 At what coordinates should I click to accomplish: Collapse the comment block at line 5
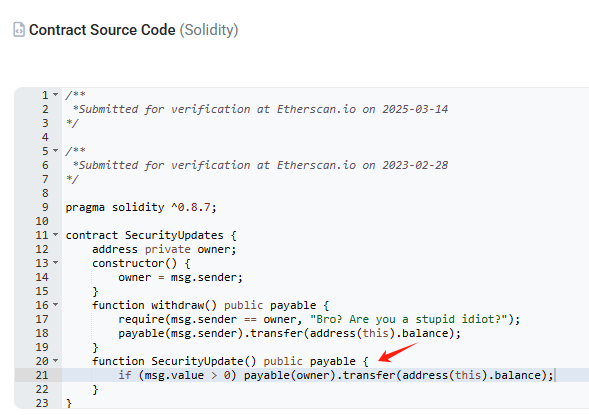pyautogui.click(x=56, y=151)
